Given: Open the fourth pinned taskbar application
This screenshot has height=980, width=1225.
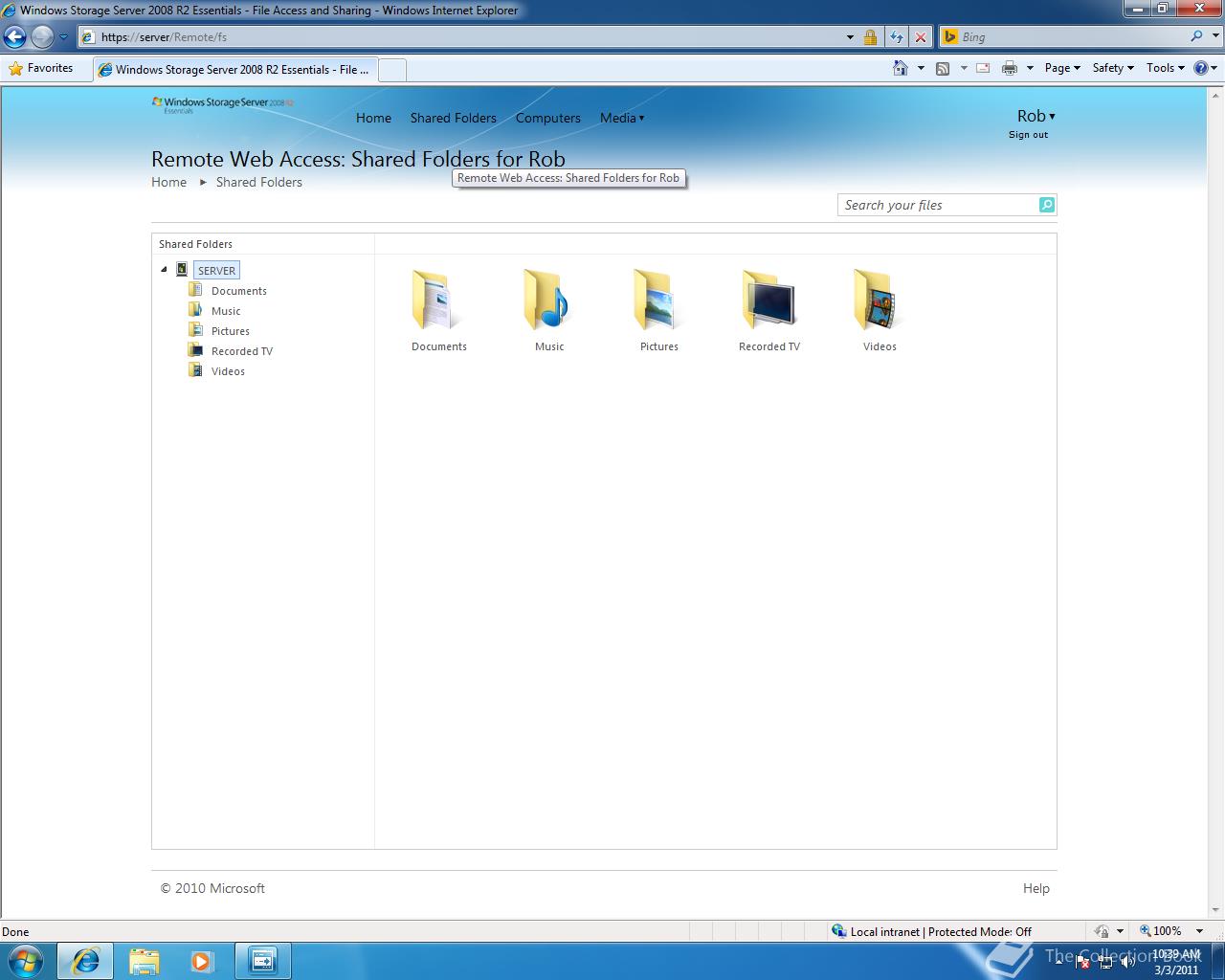Looking at the screenshot, I should coord(262,961).
